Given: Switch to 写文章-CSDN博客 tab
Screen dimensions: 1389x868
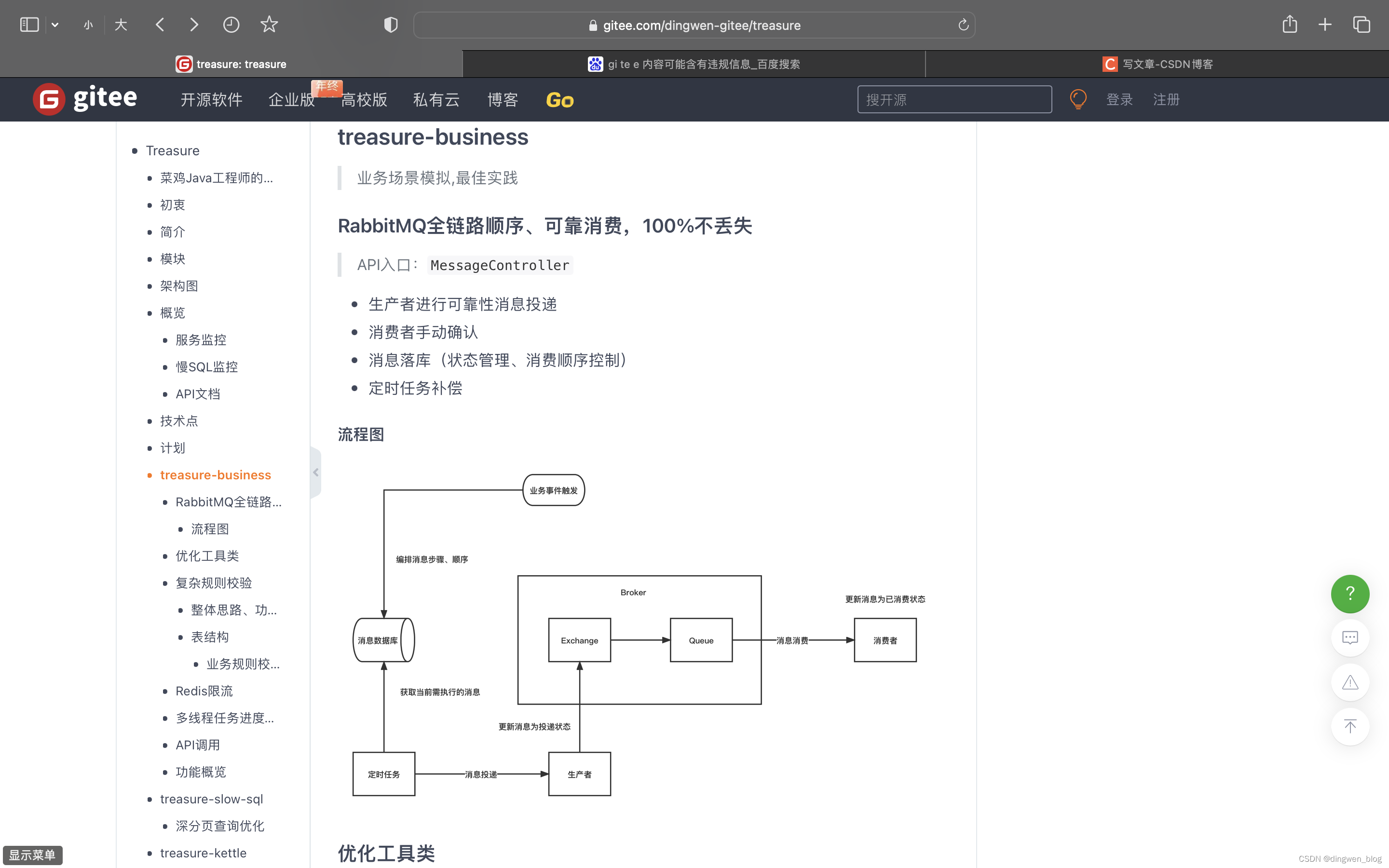Looking at the screenshot, I should (x=1157, y=64).
